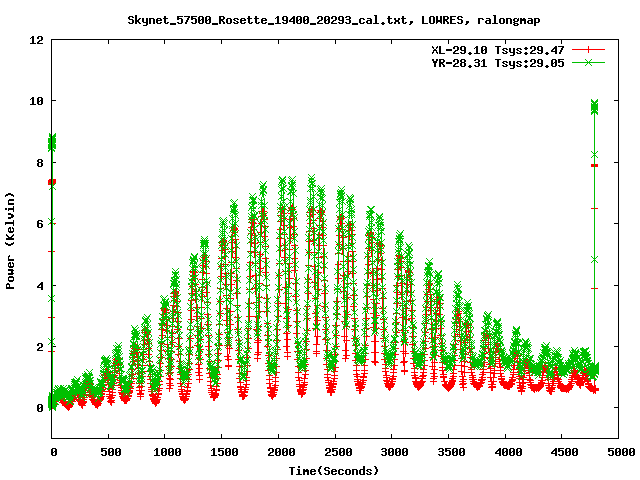Click the x-axis tick label 2000
Image resolution: width=640 pixels, height=480 pixels.
(x=281, y=452)
